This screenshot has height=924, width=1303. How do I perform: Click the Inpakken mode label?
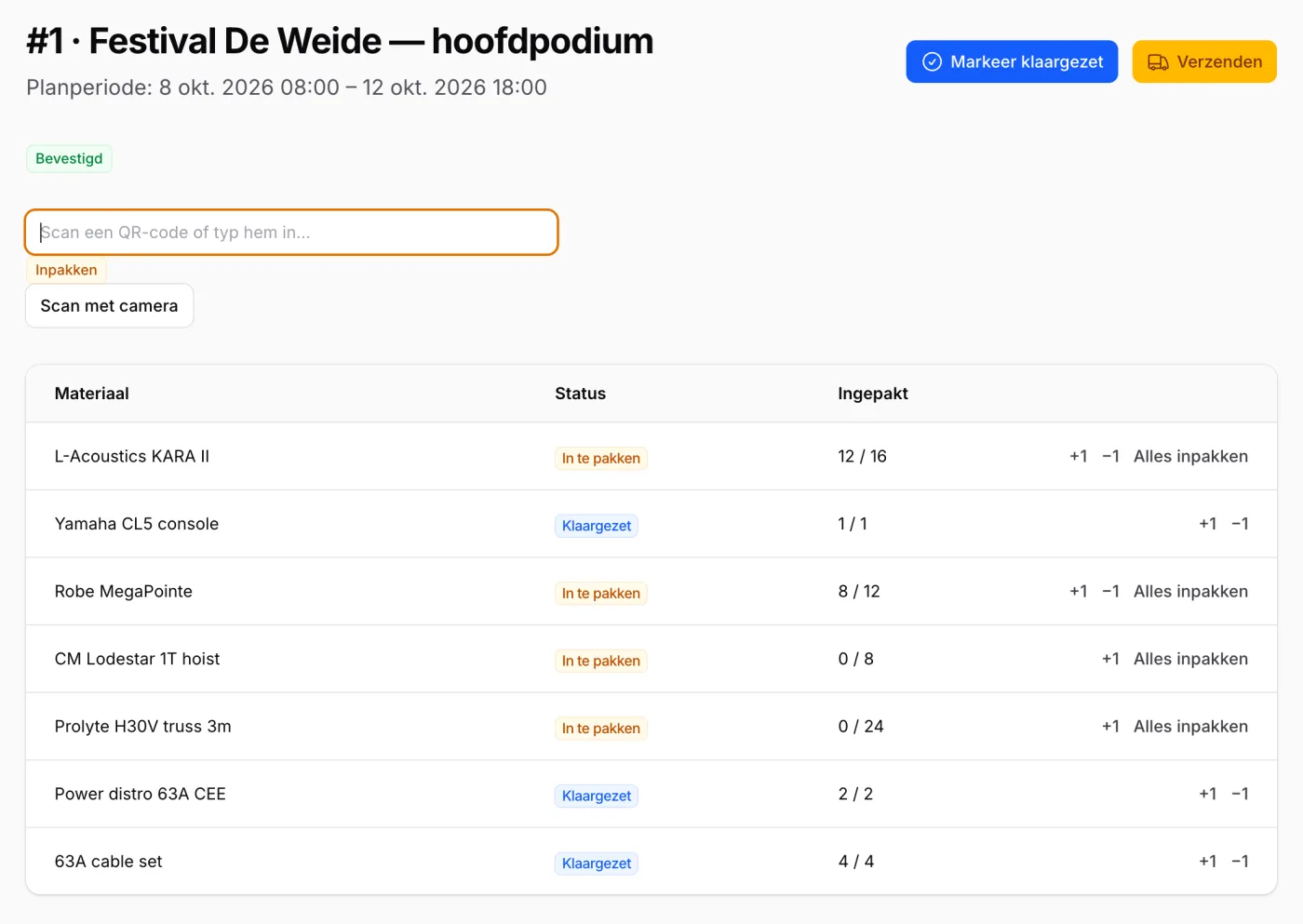pyautogui.click(x=66, y=271)
